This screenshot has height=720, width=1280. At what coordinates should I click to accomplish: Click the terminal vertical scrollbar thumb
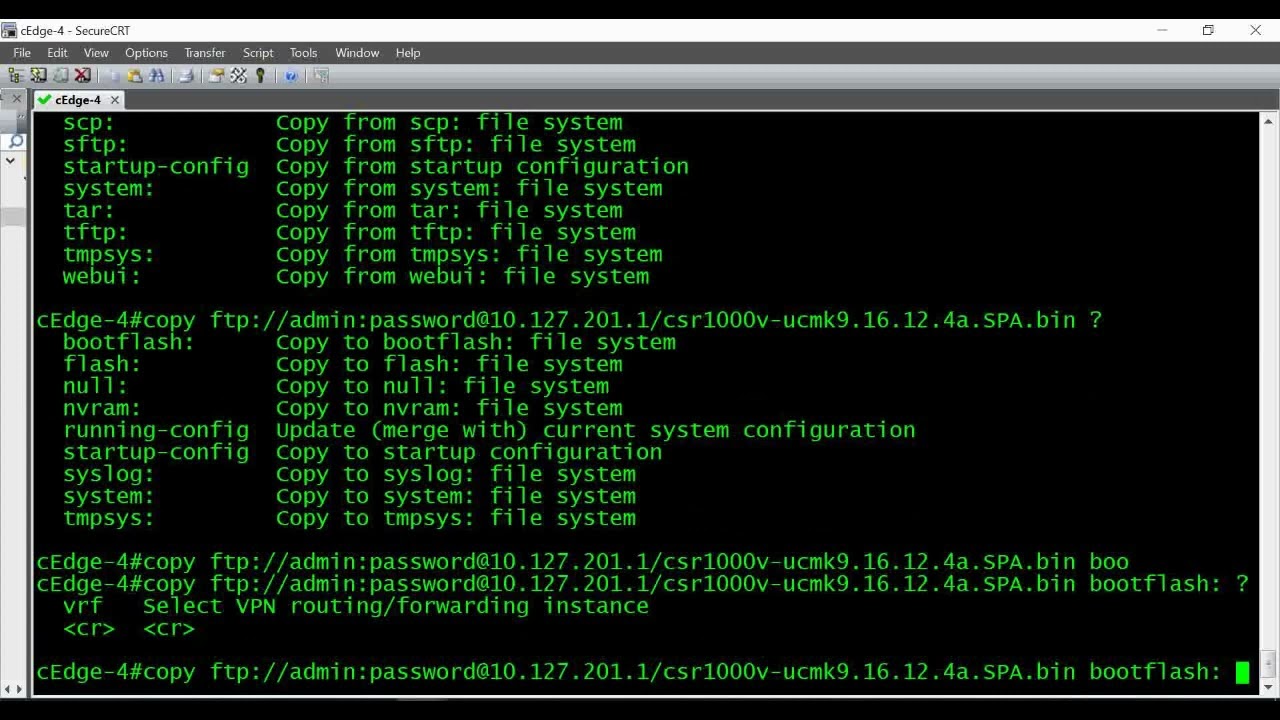tap(1268, 664)
